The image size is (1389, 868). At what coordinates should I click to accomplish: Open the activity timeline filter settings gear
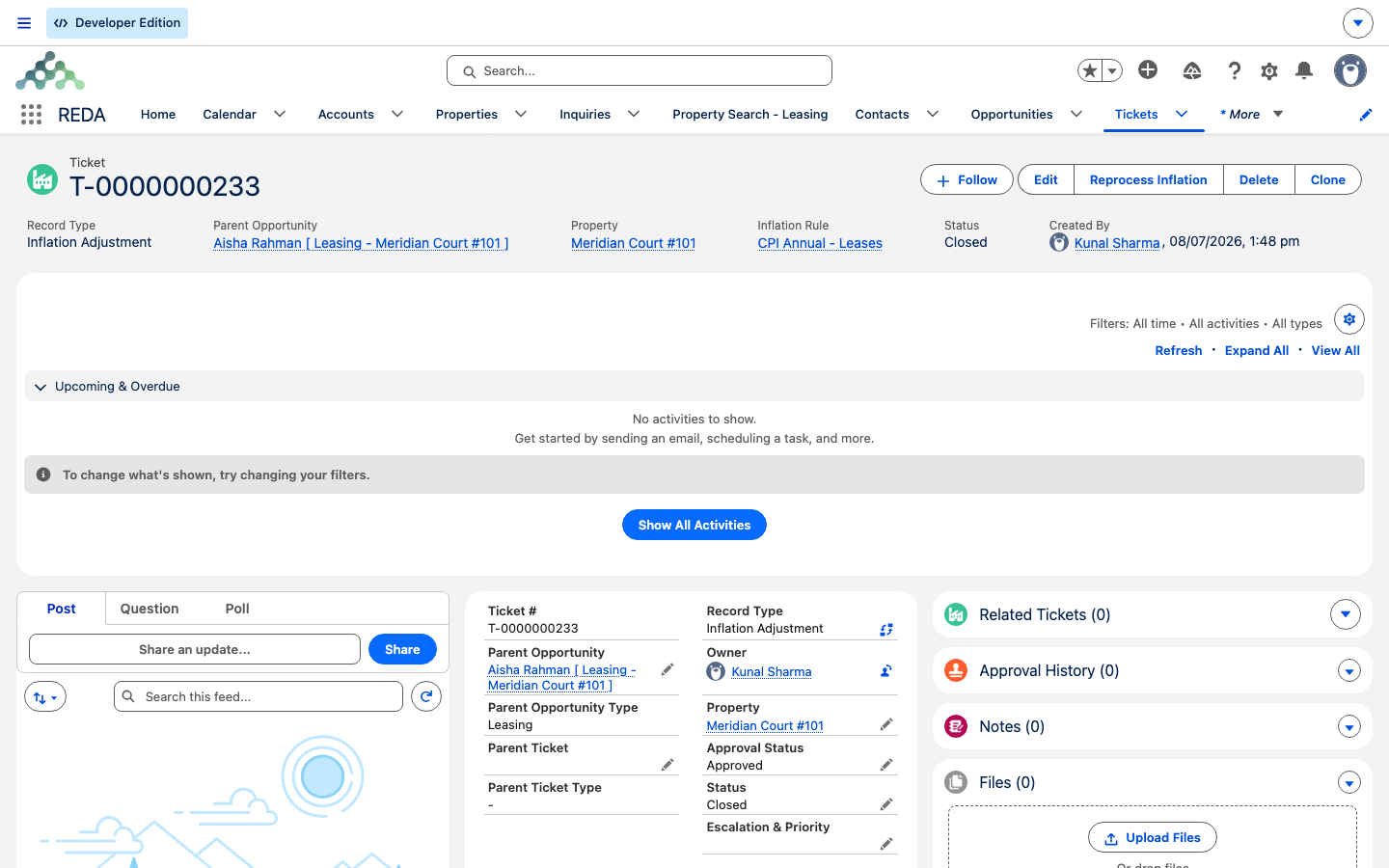[x=1349, y=319]
